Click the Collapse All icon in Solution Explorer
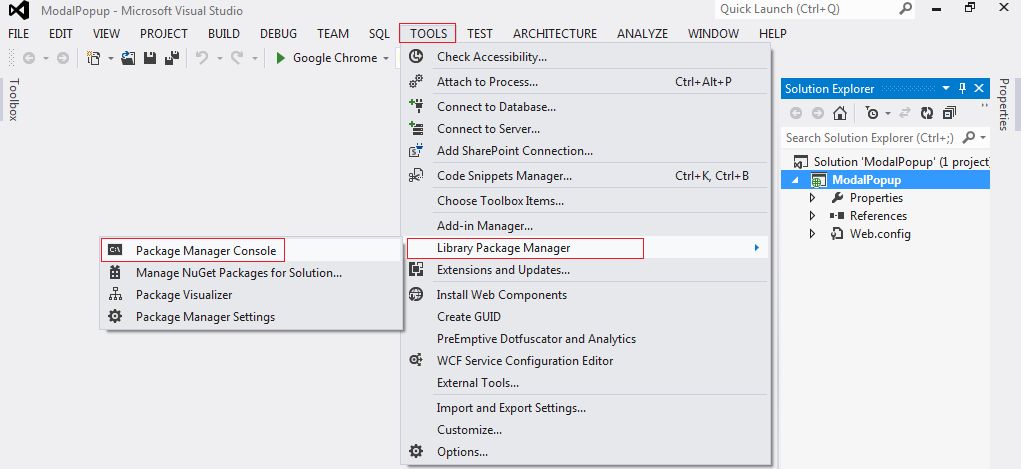1021x469 pixels. [949, 113]
